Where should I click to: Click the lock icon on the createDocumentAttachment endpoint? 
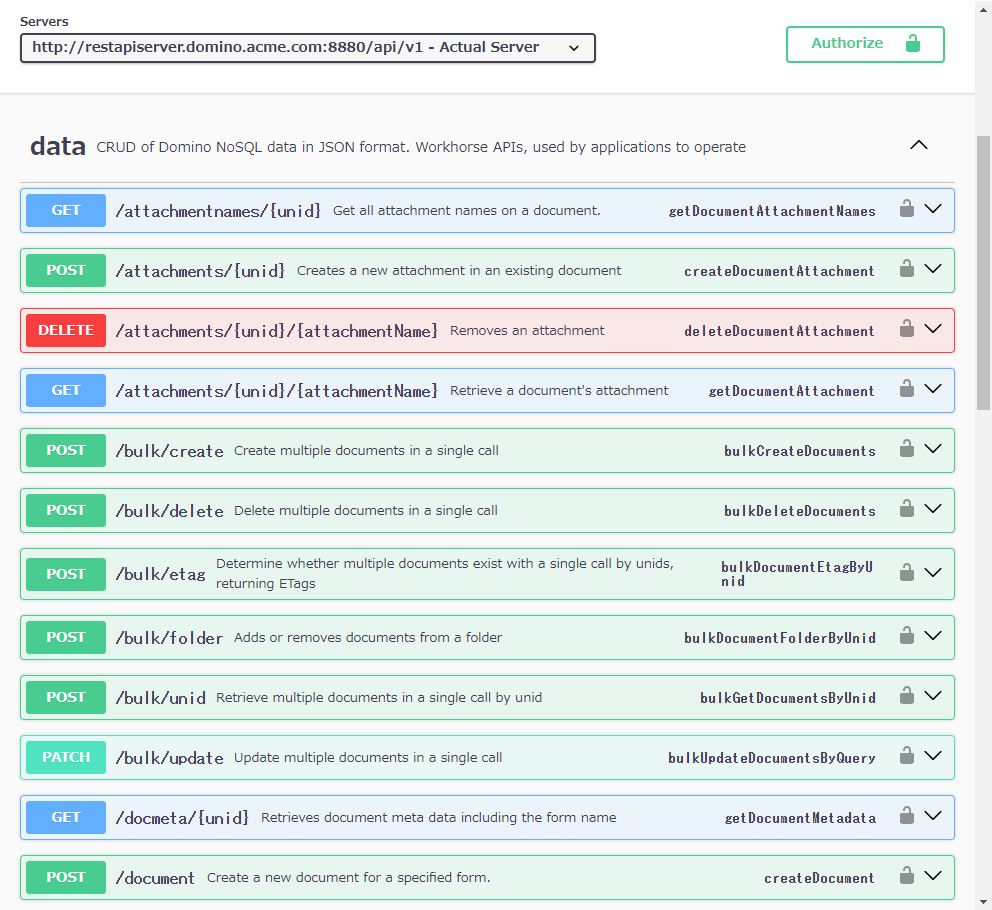[x=907, y=270]
